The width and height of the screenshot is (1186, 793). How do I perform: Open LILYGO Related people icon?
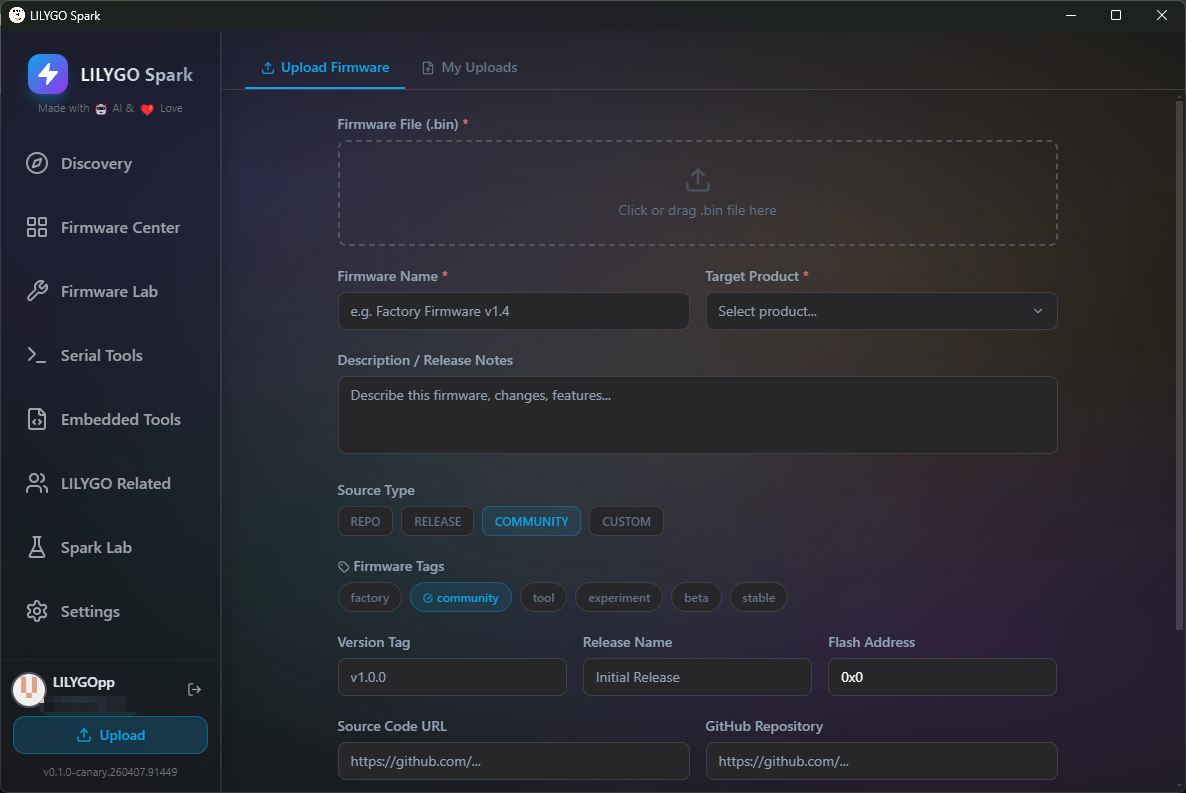37,484
